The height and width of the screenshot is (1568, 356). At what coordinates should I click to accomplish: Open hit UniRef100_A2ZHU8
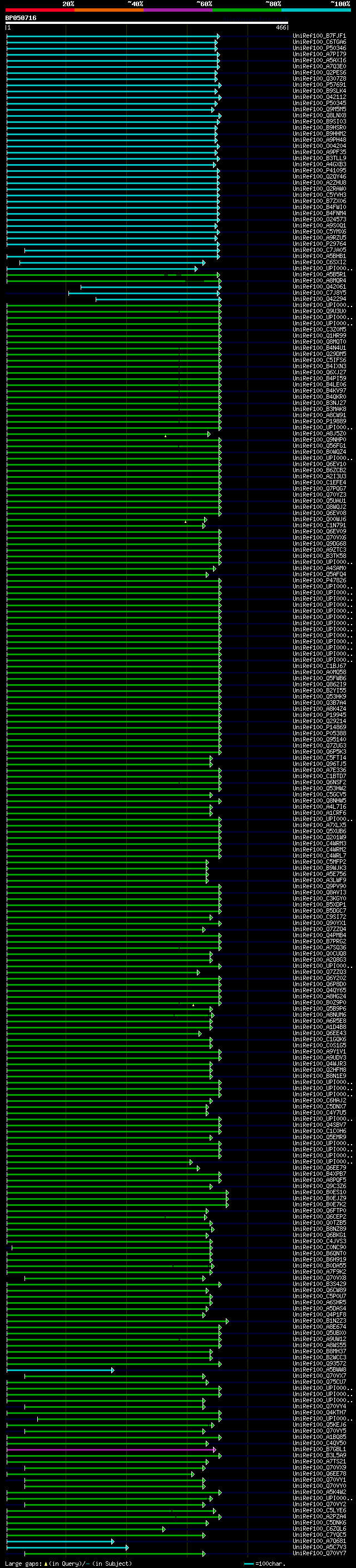319,182
